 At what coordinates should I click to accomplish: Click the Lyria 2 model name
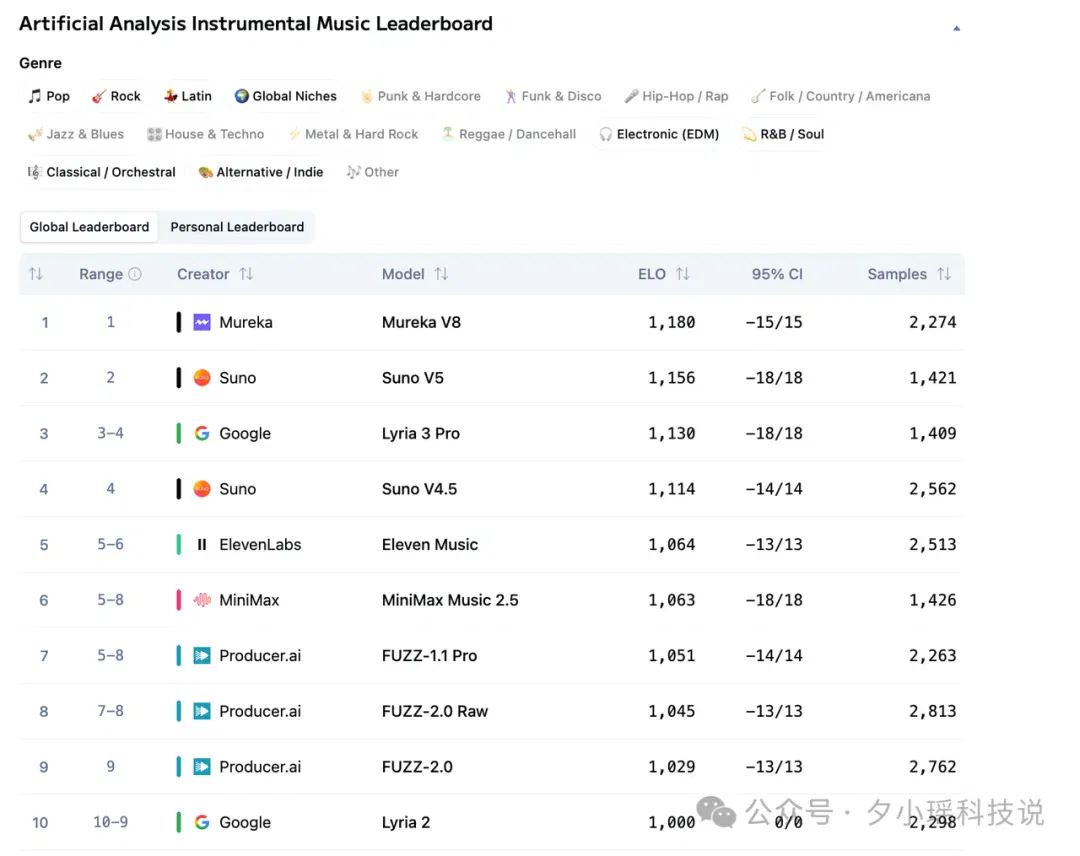406,822
